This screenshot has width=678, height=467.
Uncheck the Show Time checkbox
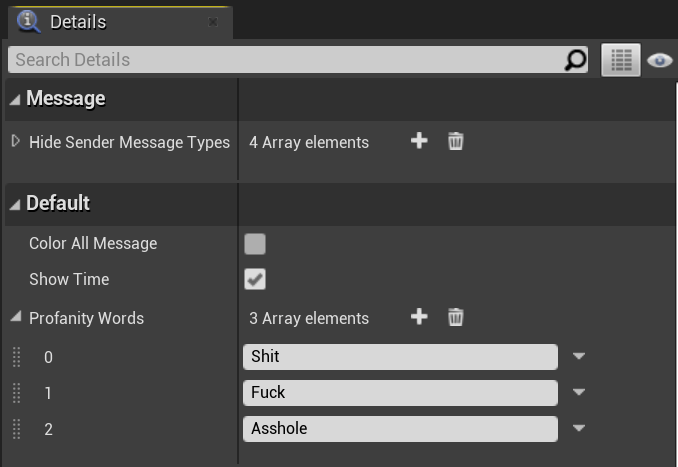(x=255, y=280)
